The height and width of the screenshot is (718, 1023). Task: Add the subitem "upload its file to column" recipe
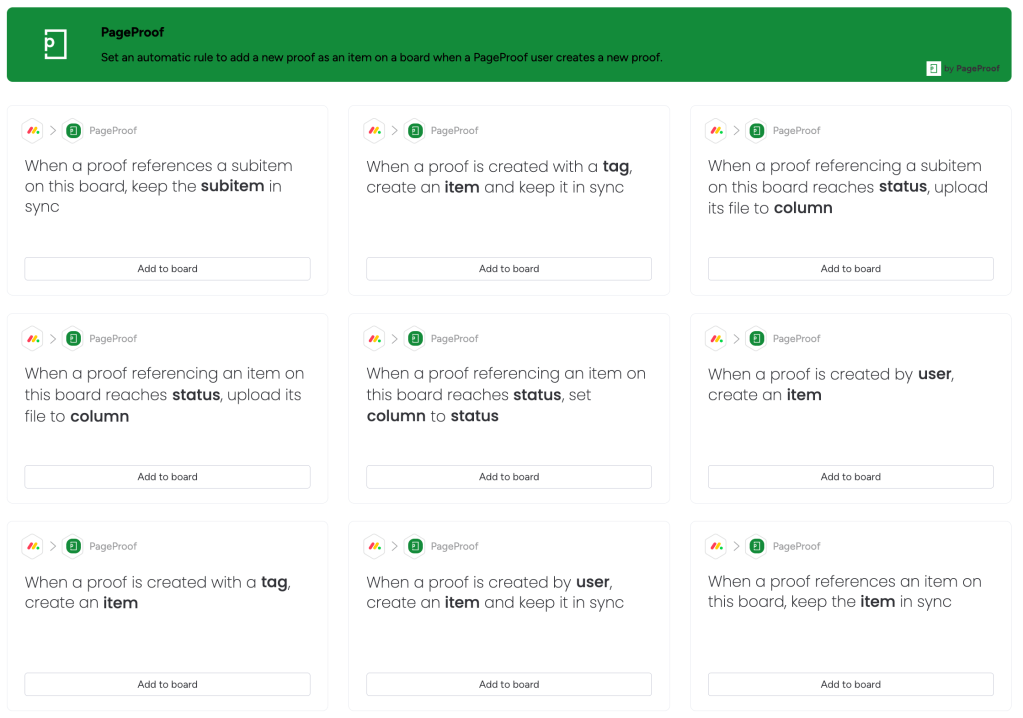tap(850, 269)
